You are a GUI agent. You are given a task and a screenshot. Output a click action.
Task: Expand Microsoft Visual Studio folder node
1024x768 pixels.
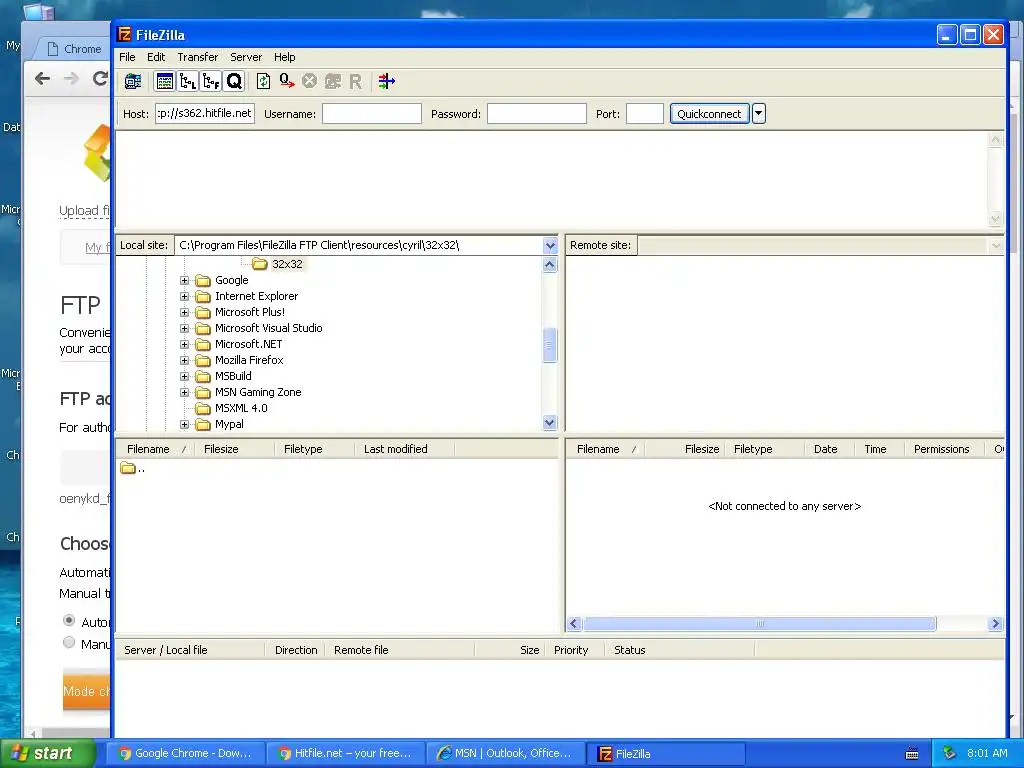click(x=184, y=328)
